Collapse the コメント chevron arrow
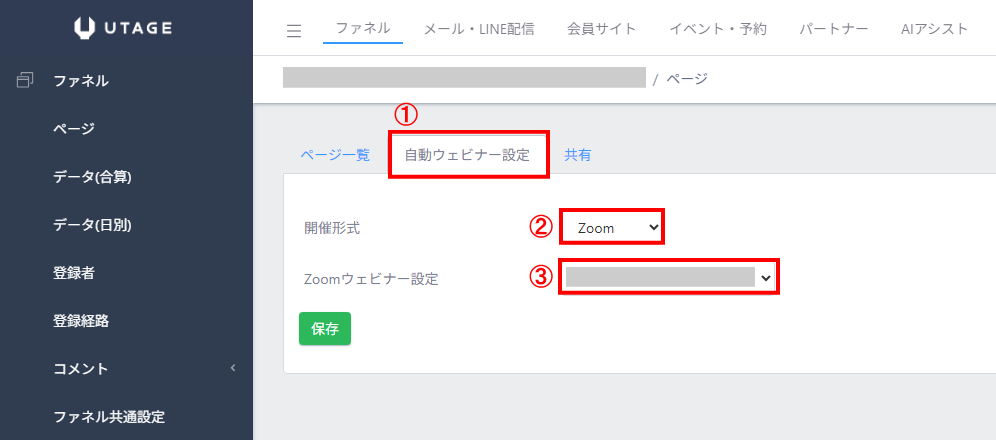Viewport: 996px width, 440px height. point(233,368)
